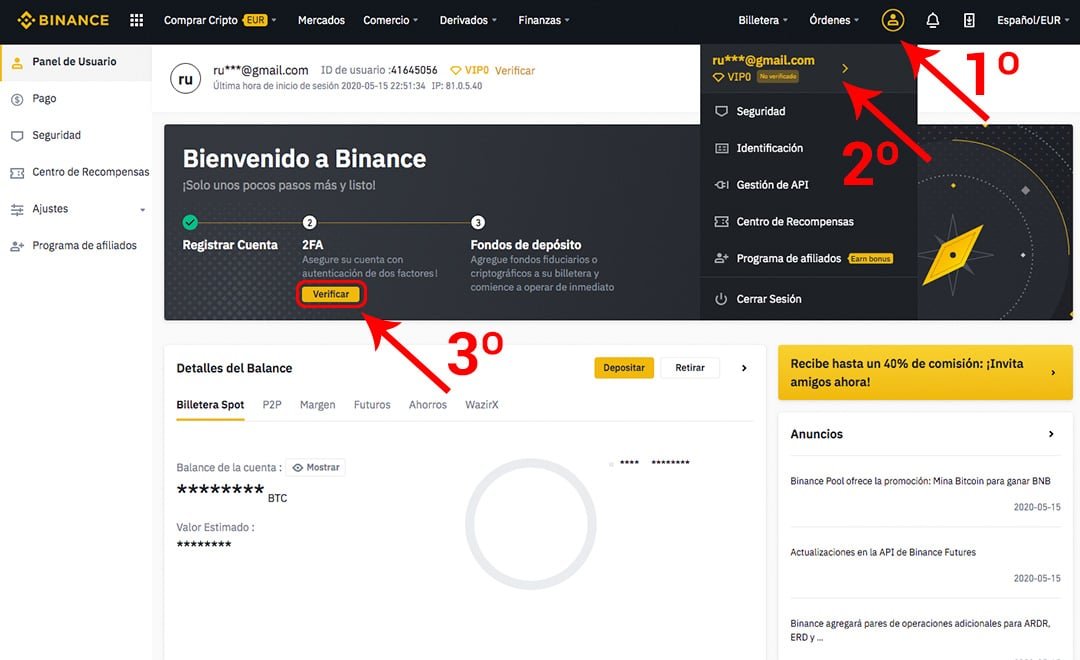Switch to the Billetera Spot tab
The width and height of the screenshot is (1080, 660).
pos(210,405)
